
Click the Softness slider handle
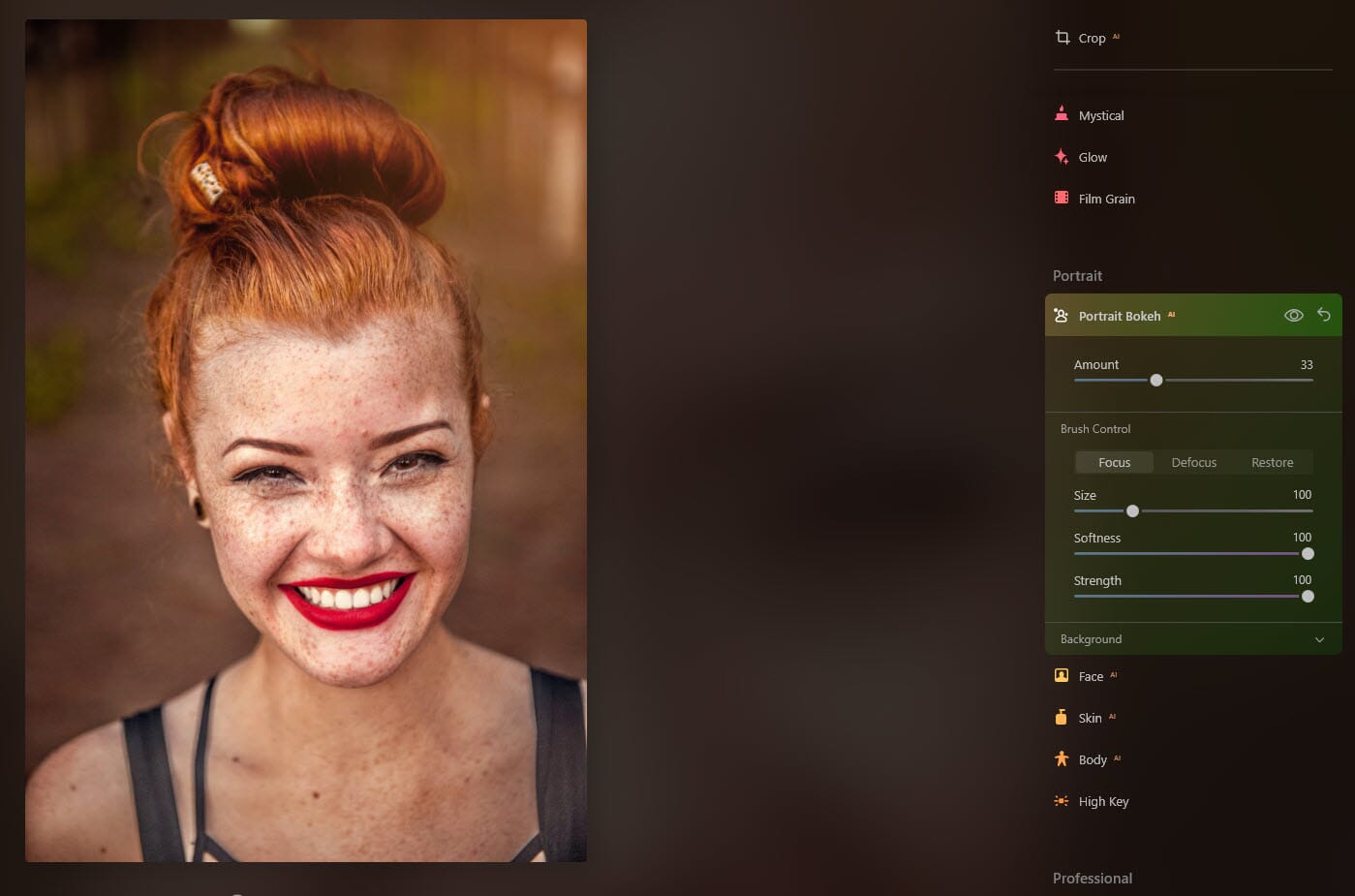(1308, 553)
